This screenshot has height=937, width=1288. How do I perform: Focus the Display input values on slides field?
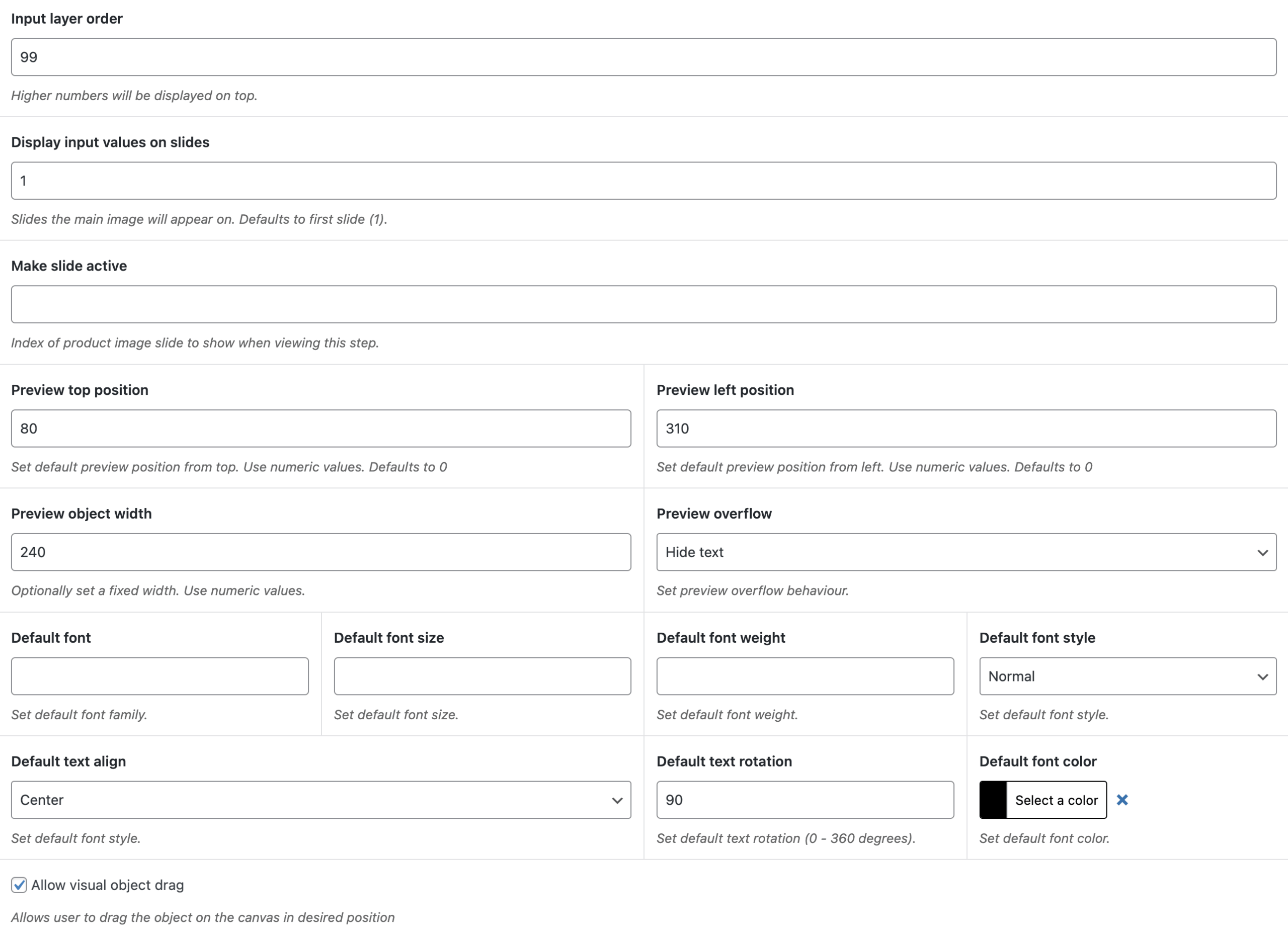pos(643,181)
